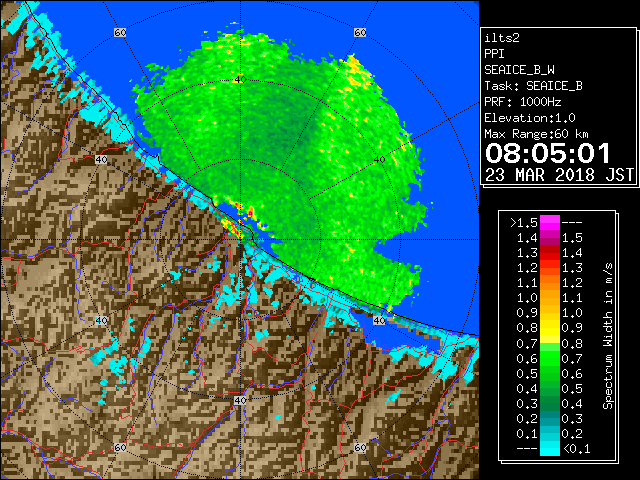
Task: Click the 40 km ring label over the northeast sea
Action: [x=380, y=160]
